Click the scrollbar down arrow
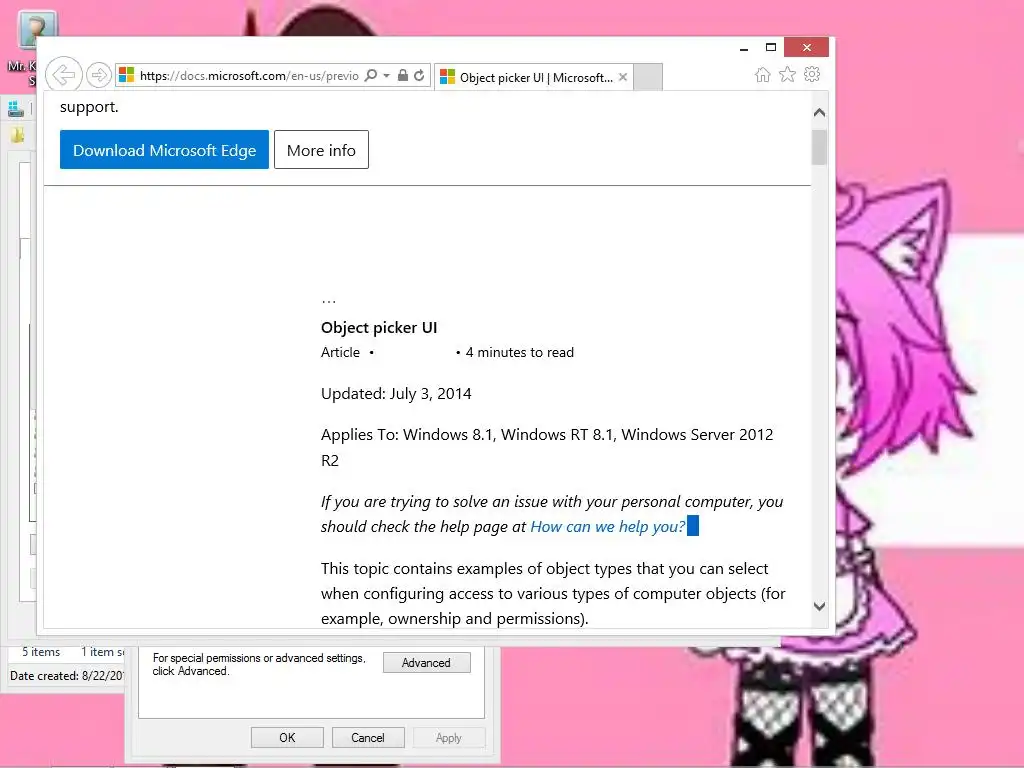The width and height of the screenshot is (1024, 768). (x=820, y=606)
